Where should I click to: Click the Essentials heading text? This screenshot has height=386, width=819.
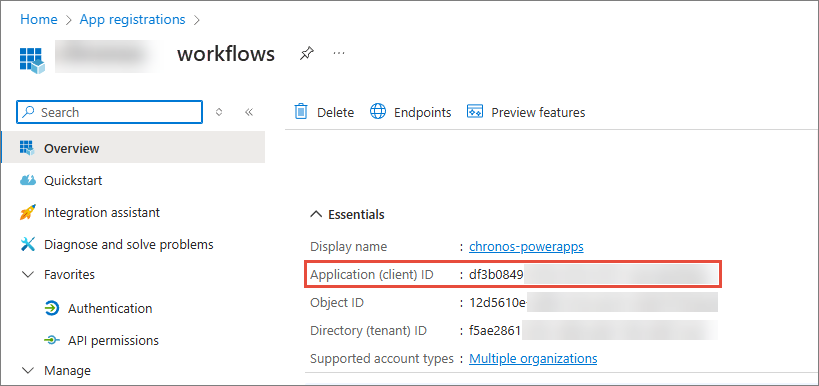coord(356,215)
